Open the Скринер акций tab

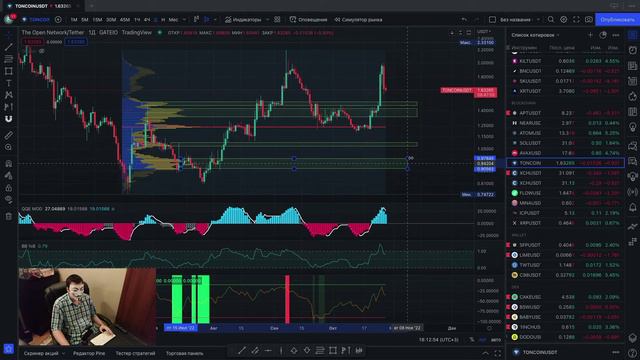41,353
